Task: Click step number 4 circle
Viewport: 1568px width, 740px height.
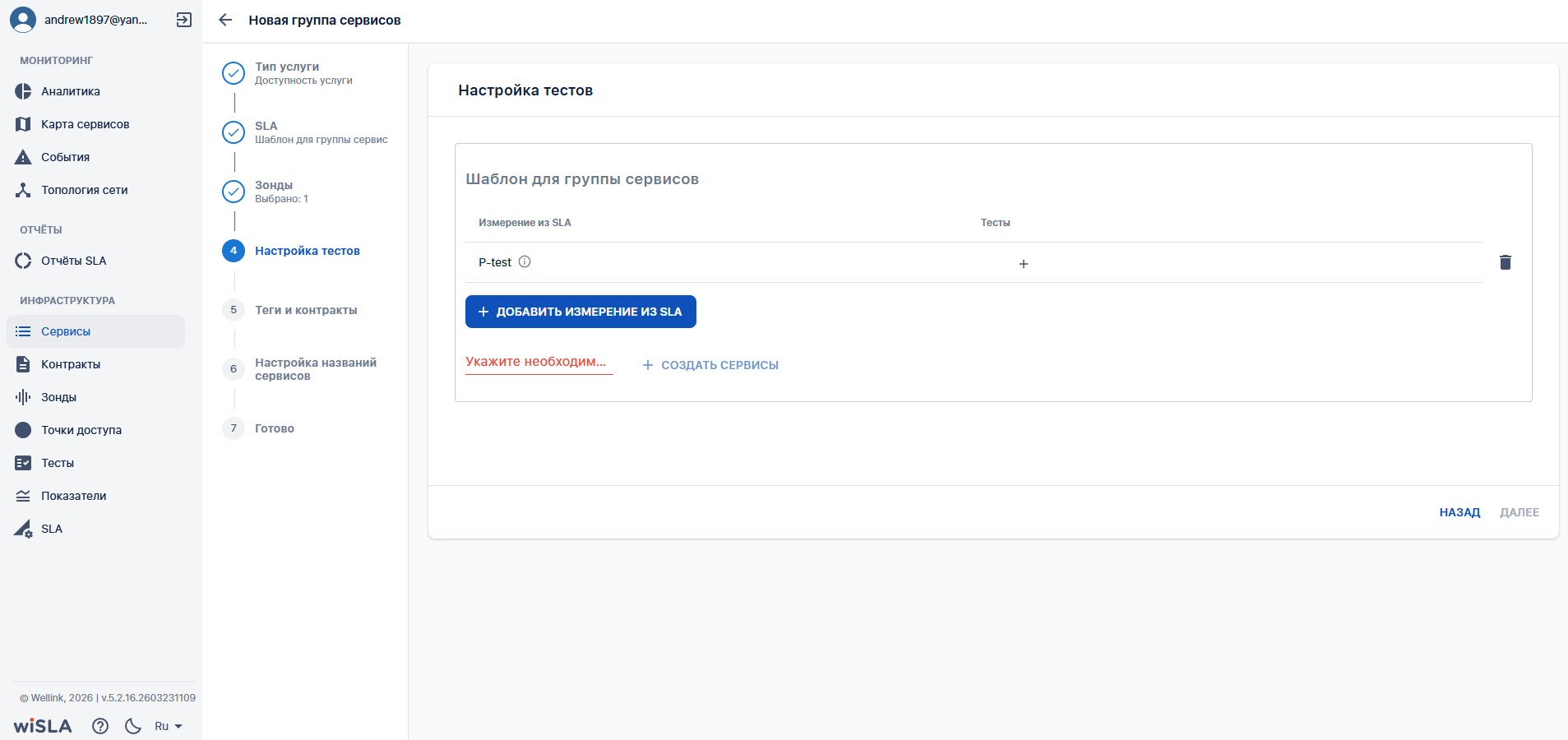Action: click(x=234, y=251)
